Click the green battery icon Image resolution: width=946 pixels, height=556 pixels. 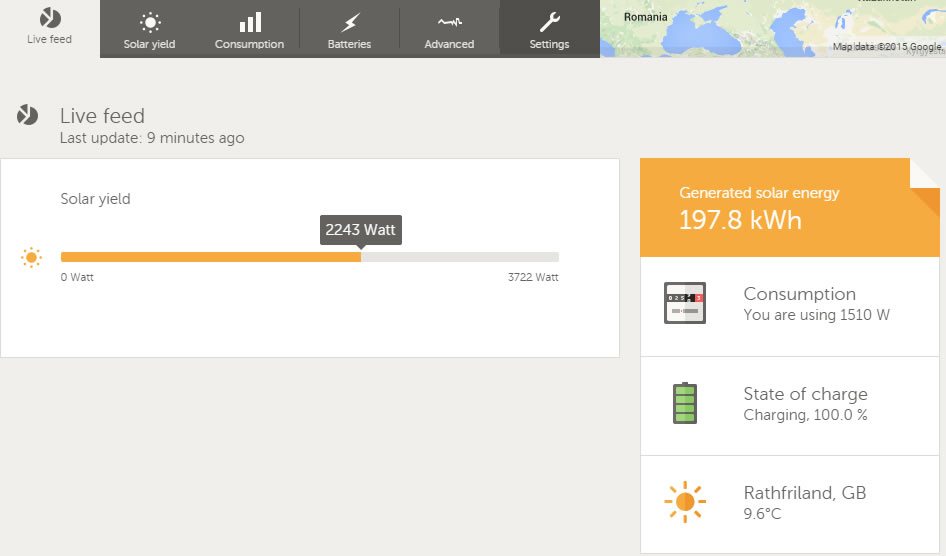tap(685, 403)
